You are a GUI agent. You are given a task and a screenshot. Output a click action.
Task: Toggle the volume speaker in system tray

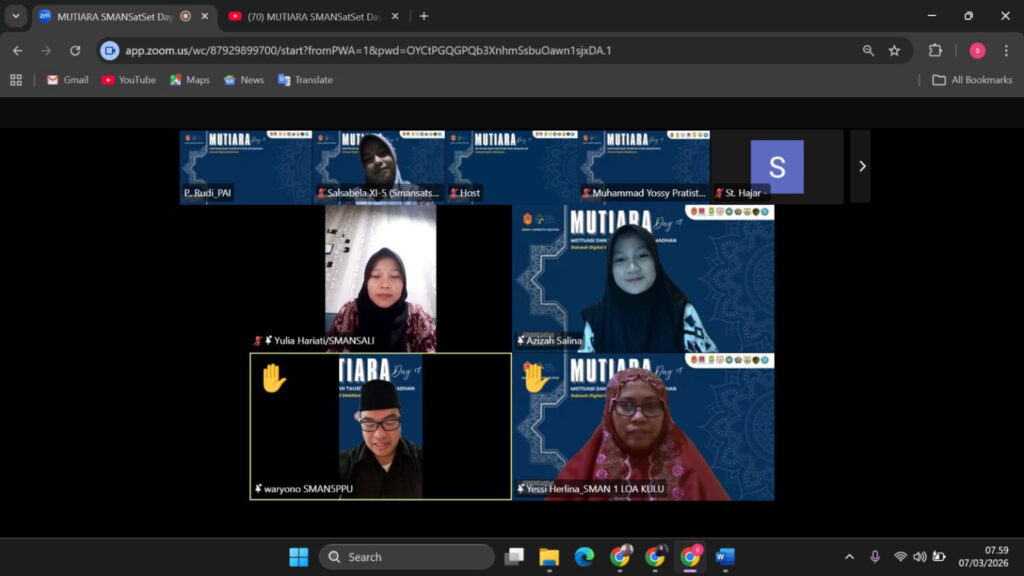pyautogui.click(x=919, y=557)
